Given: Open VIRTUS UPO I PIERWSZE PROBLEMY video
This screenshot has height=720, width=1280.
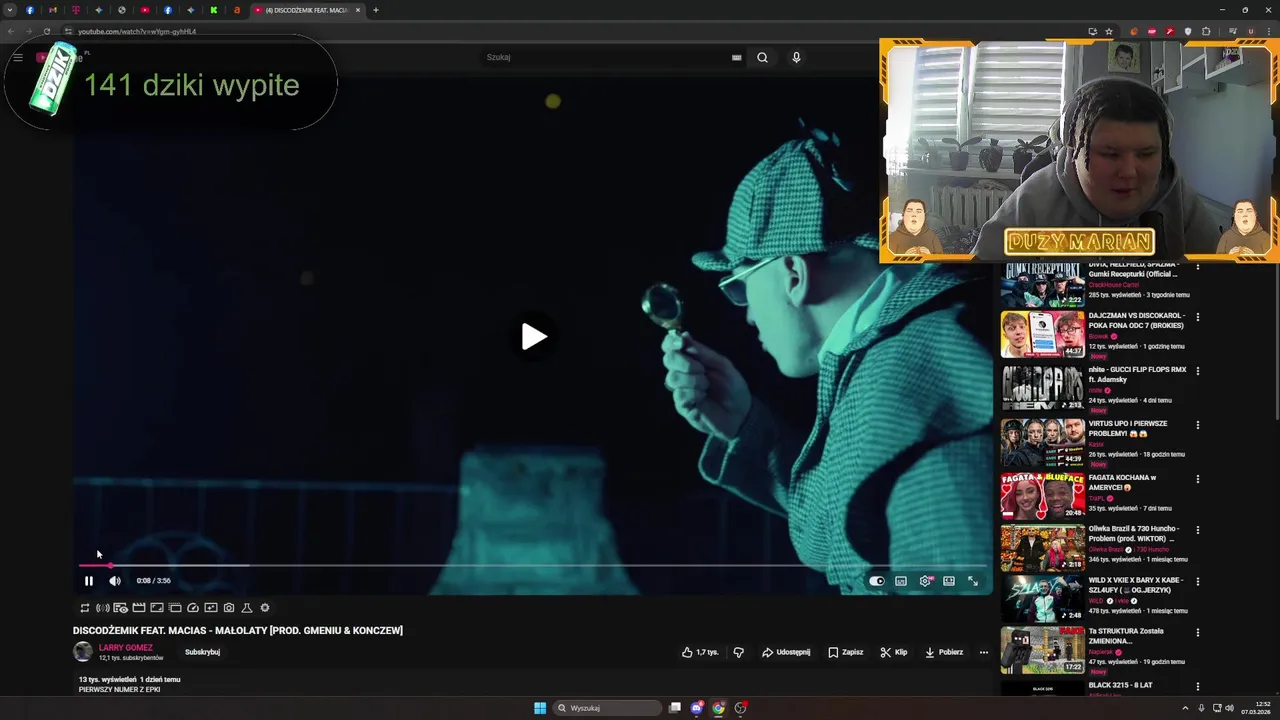Looking at the screenshot, I should [1129, 428].
